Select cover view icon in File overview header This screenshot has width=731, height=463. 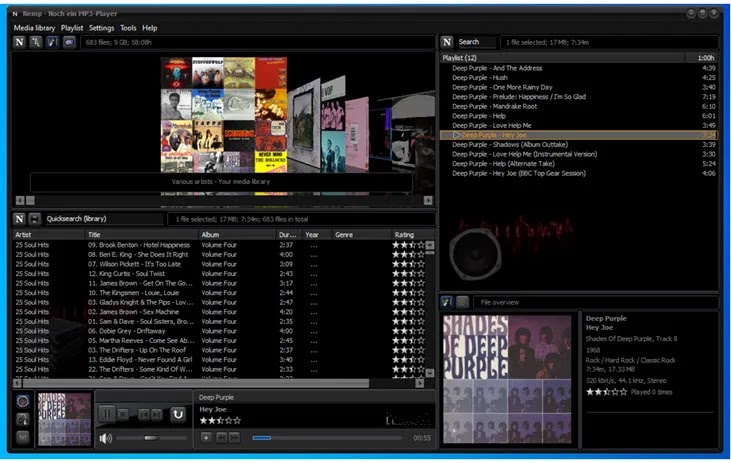[447, 302]
